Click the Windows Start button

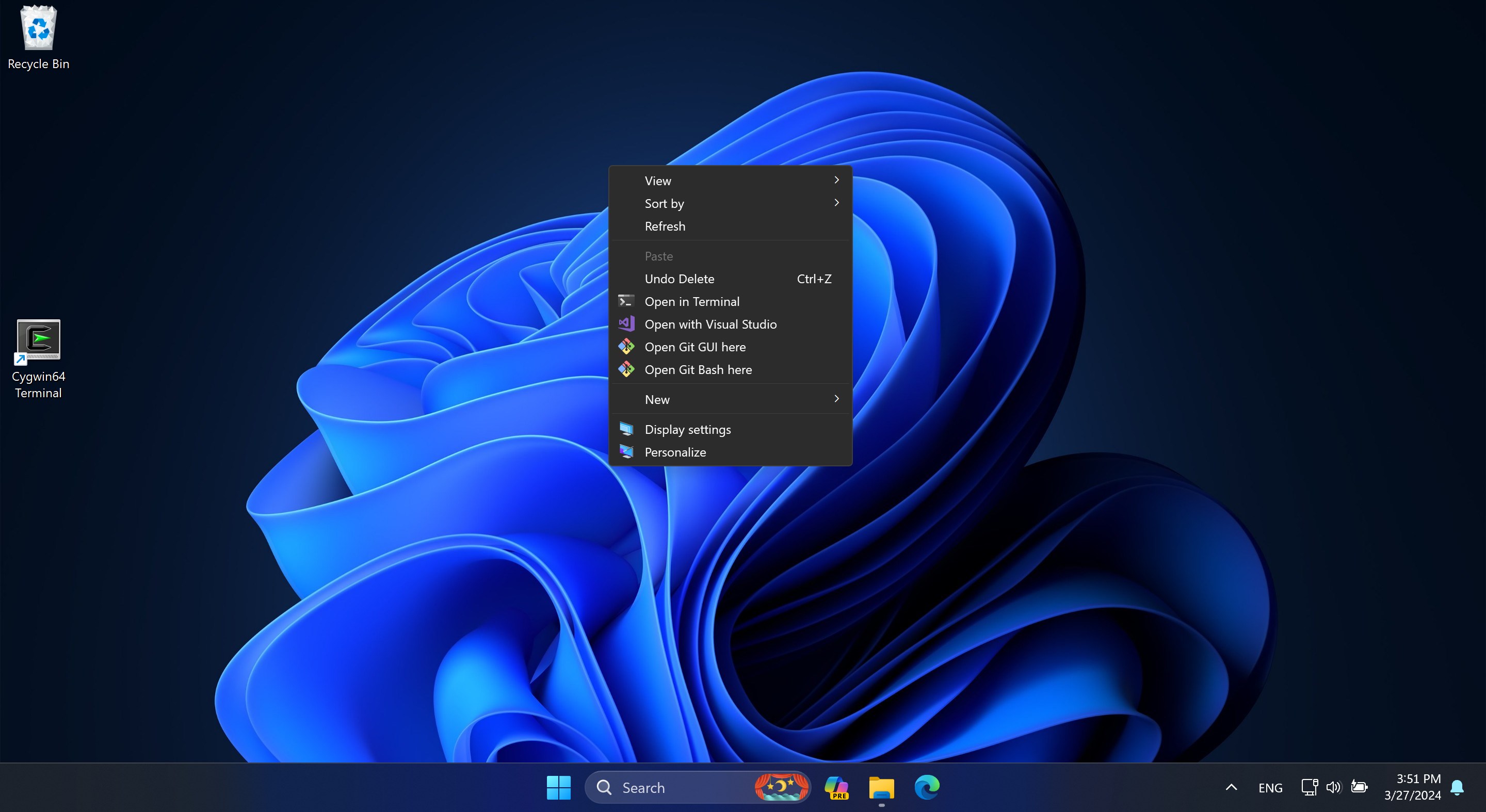click(x=558, y=787)
